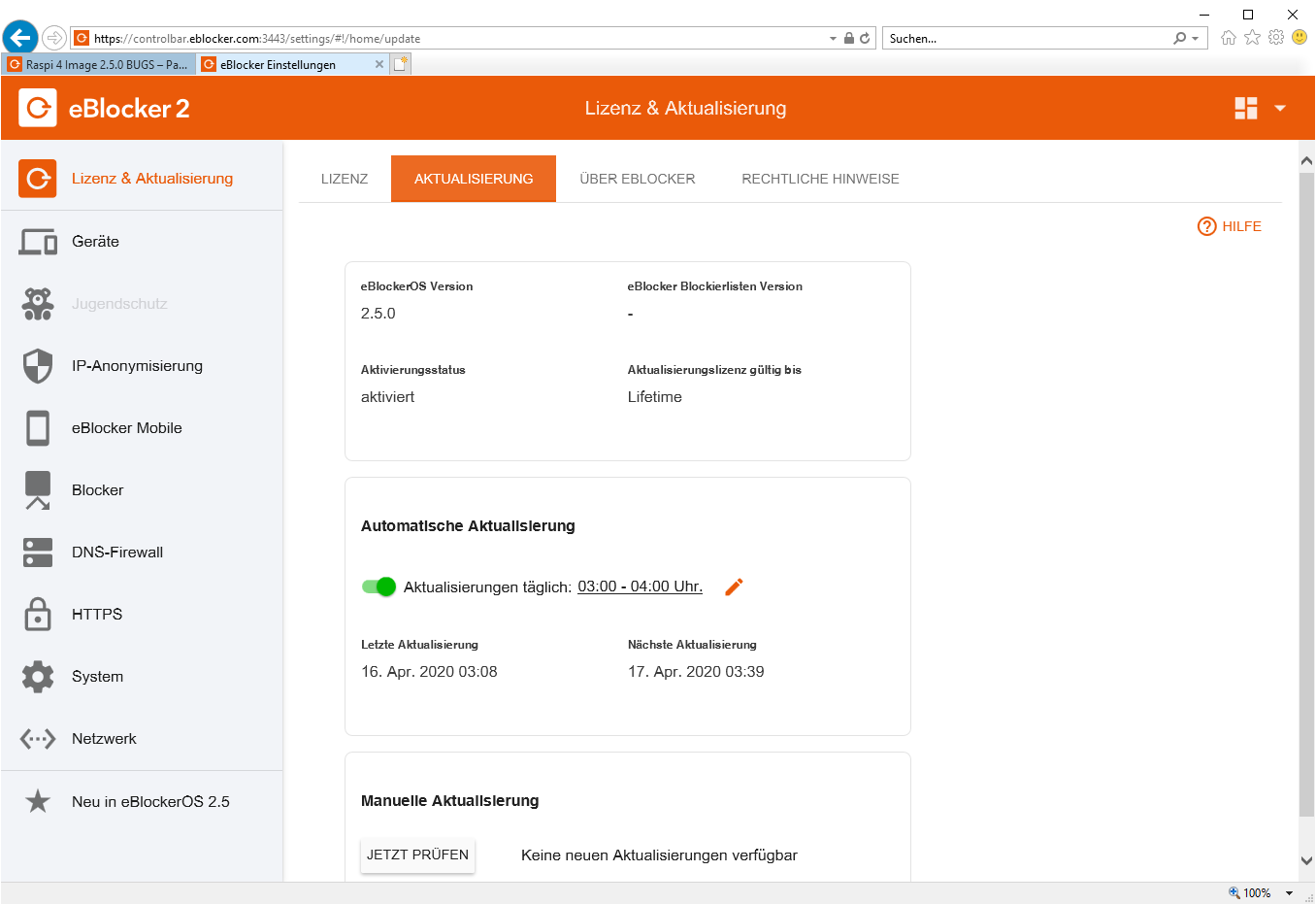Select the AKTUALISIERUNG tab
This screenshot has width=1316, height=905.
point(474,179)
